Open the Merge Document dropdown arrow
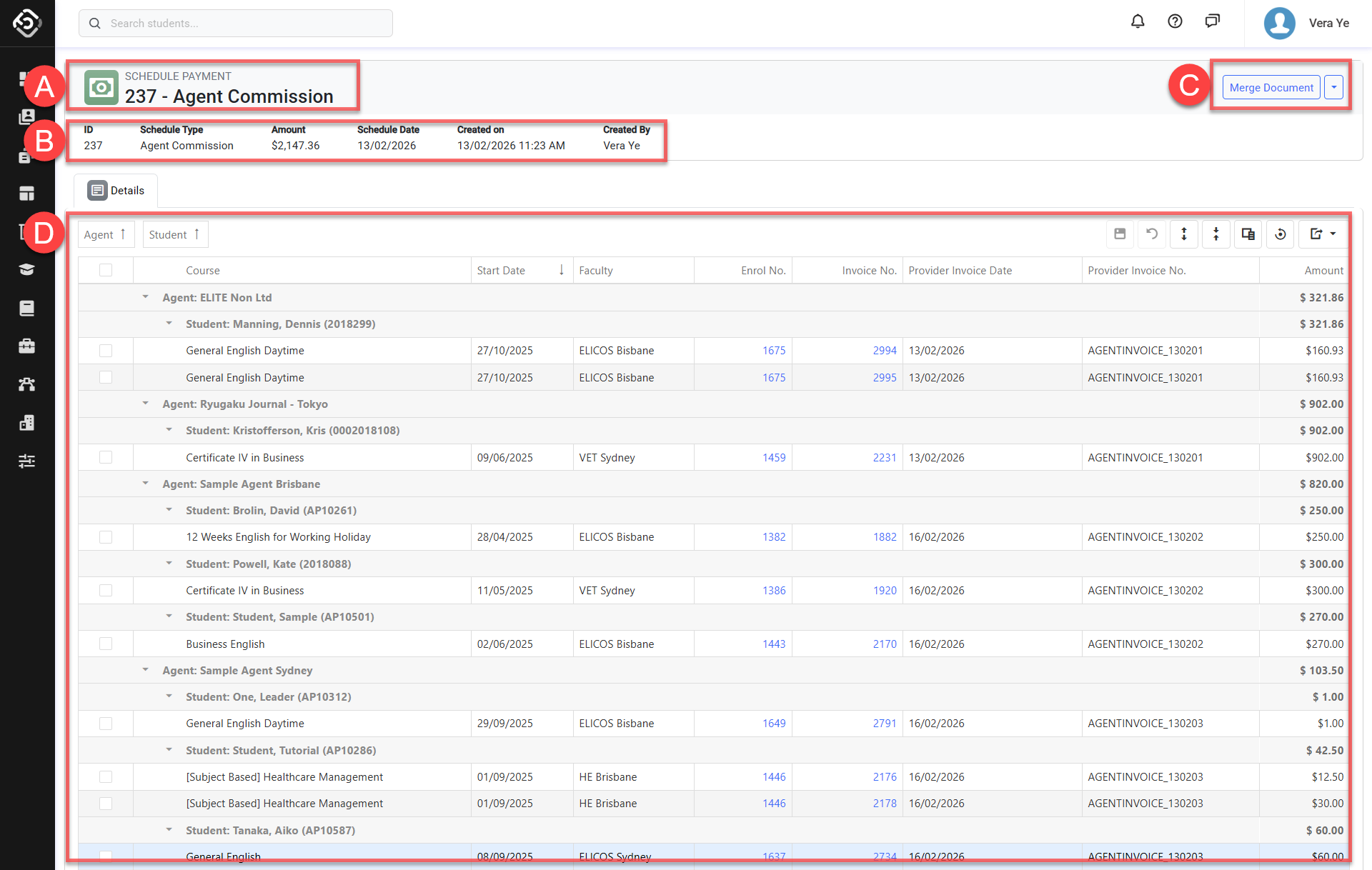 pyautogui.click(x=1333, y=87)
